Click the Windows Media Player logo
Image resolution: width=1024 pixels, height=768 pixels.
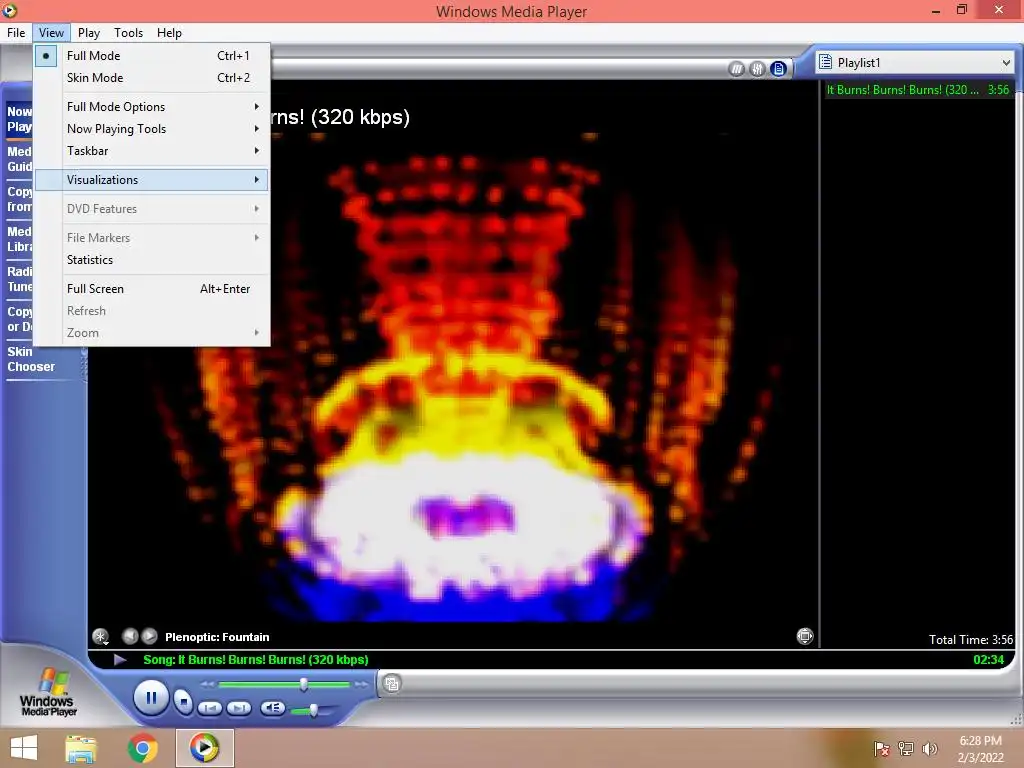point(48,692)
